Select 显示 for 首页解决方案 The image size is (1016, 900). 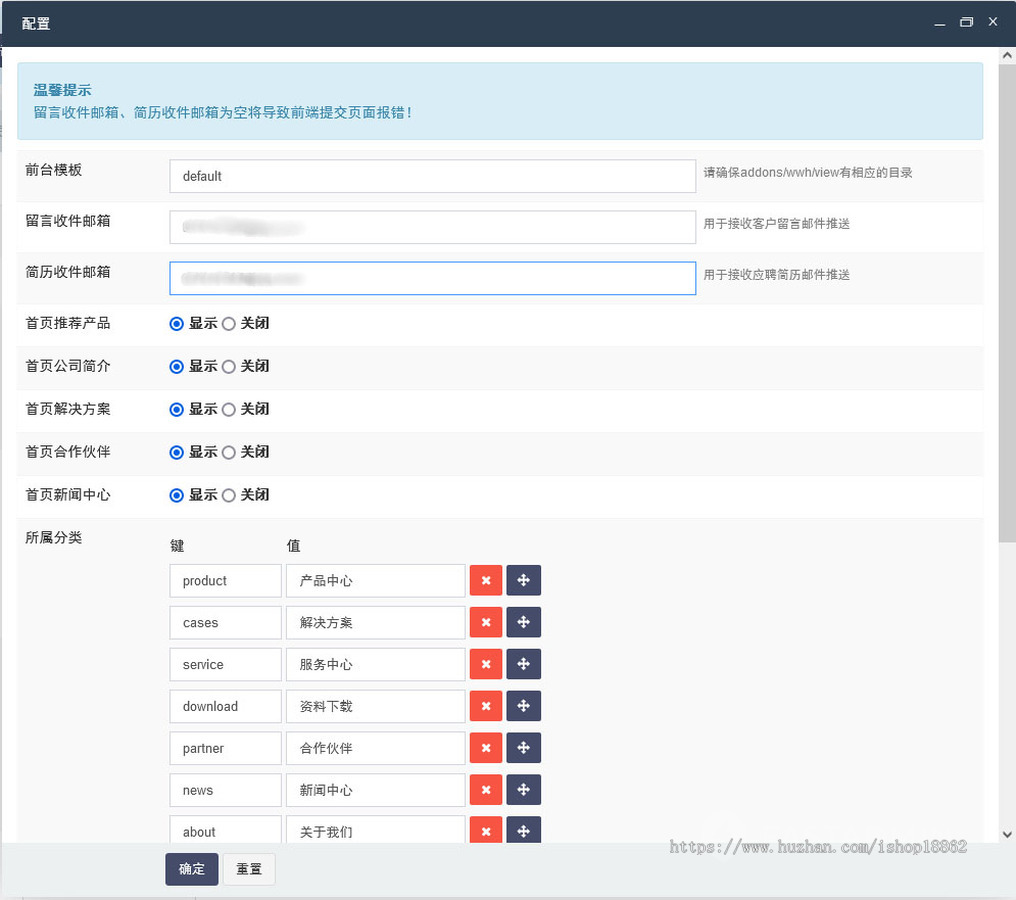click(176, 409)
